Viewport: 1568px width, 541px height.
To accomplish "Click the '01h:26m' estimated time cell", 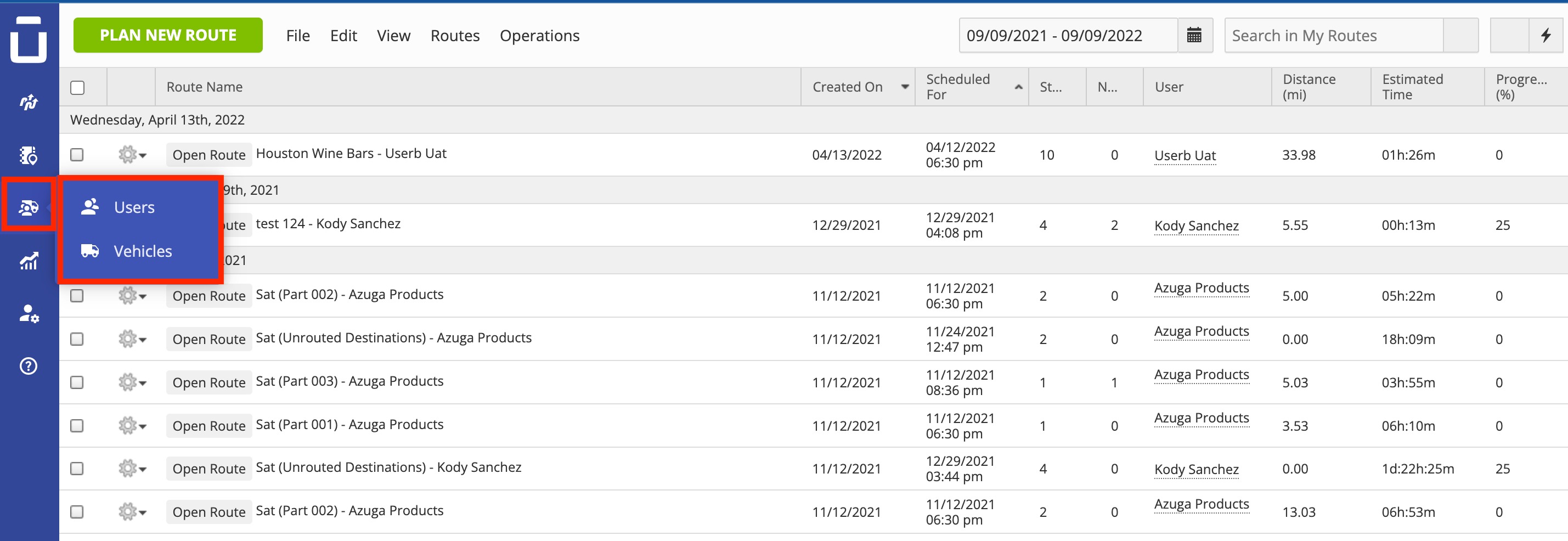I will 1408,155.
